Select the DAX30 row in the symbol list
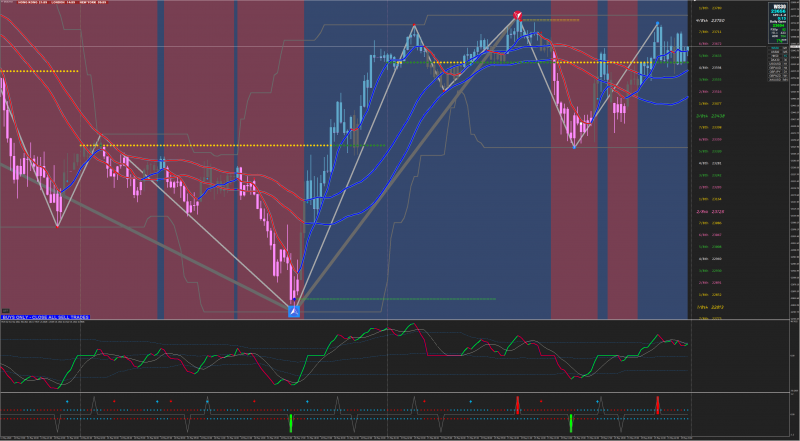Image resolution: width=800 pixels, height=441 pixels. click(x=778, y=60)
